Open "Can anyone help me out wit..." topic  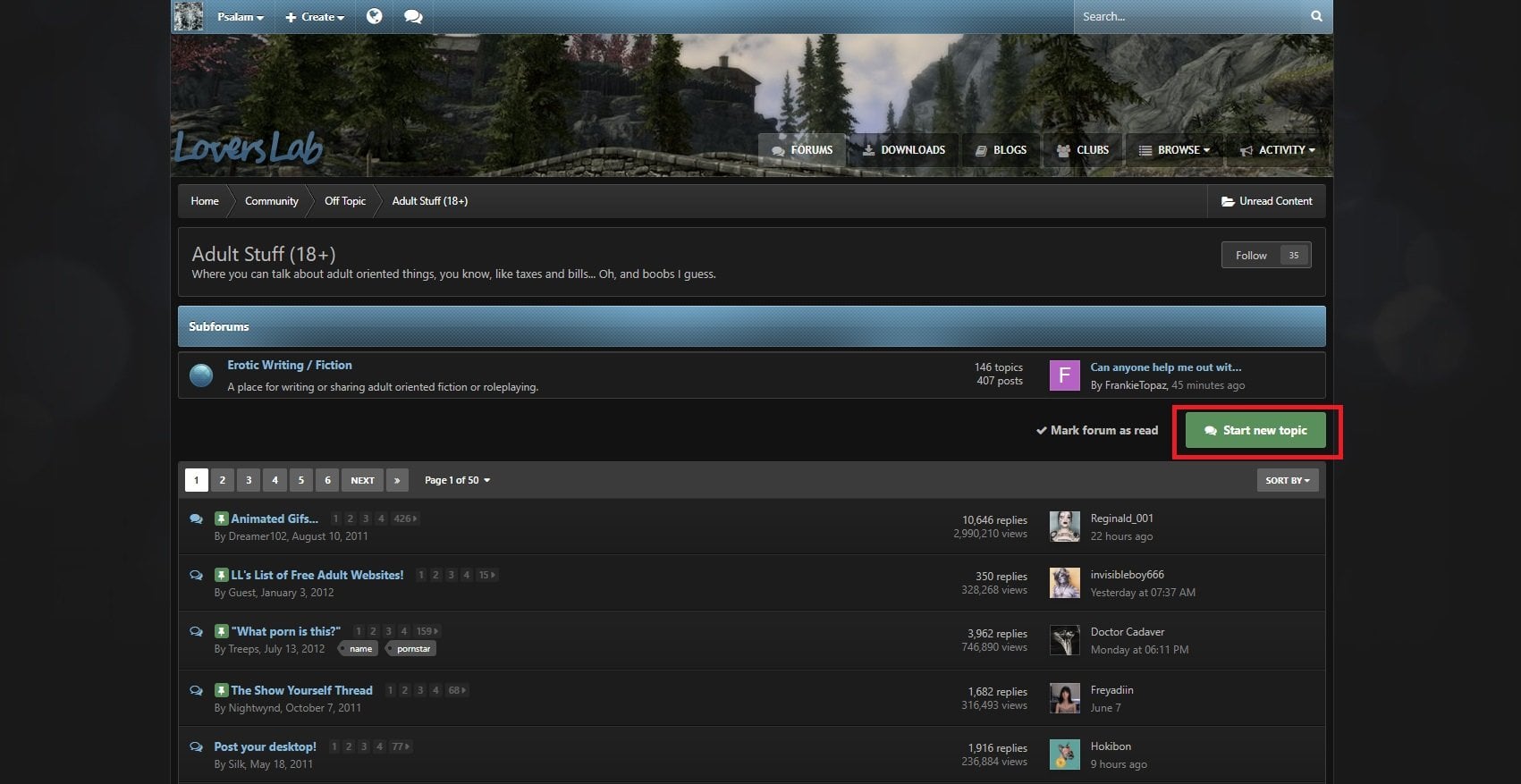1165,367
